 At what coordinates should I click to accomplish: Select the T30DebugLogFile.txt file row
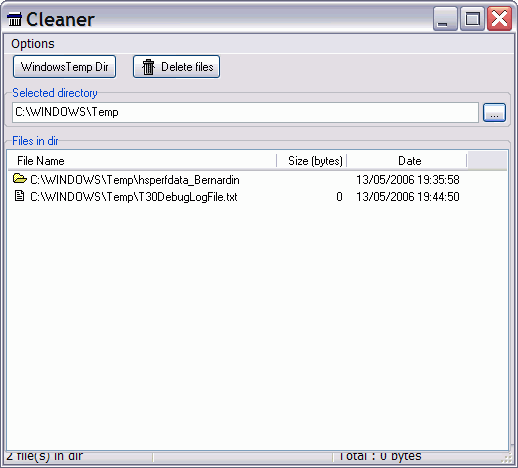click(236, 197)
